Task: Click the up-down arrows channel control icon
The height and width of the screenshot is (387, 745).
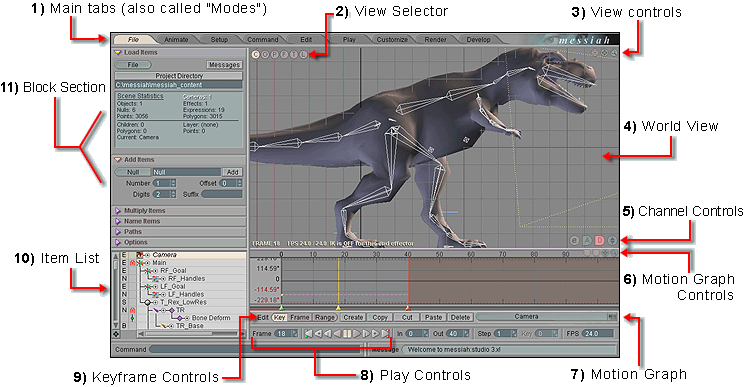Action: pyautogui.click(x=612, y=240)
